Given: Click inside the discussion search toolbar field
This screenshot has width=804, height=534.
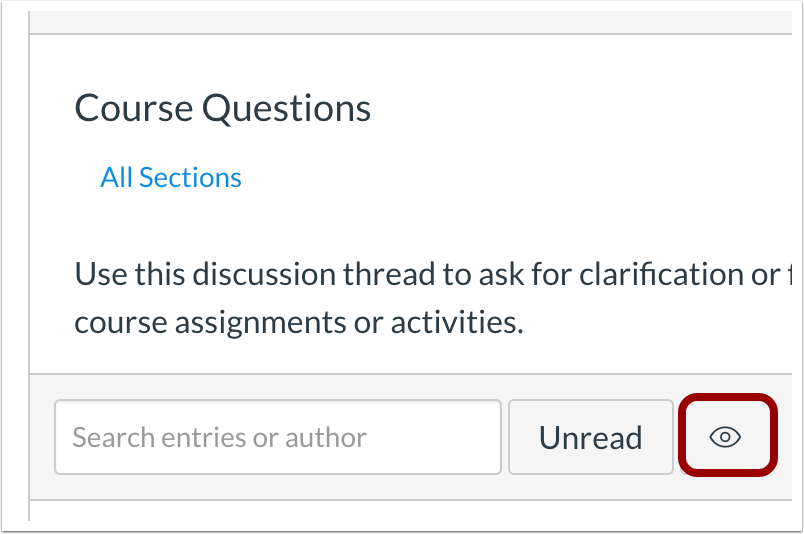Looking at the screenshot, I should point(277,437).
